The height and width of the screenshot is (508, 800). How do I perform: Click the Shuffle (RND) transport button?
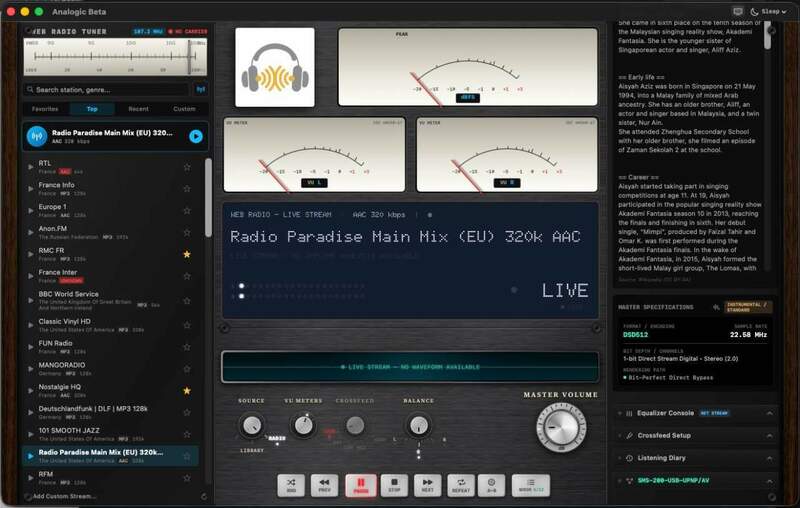pyautogui.click(x=291, y=485)
